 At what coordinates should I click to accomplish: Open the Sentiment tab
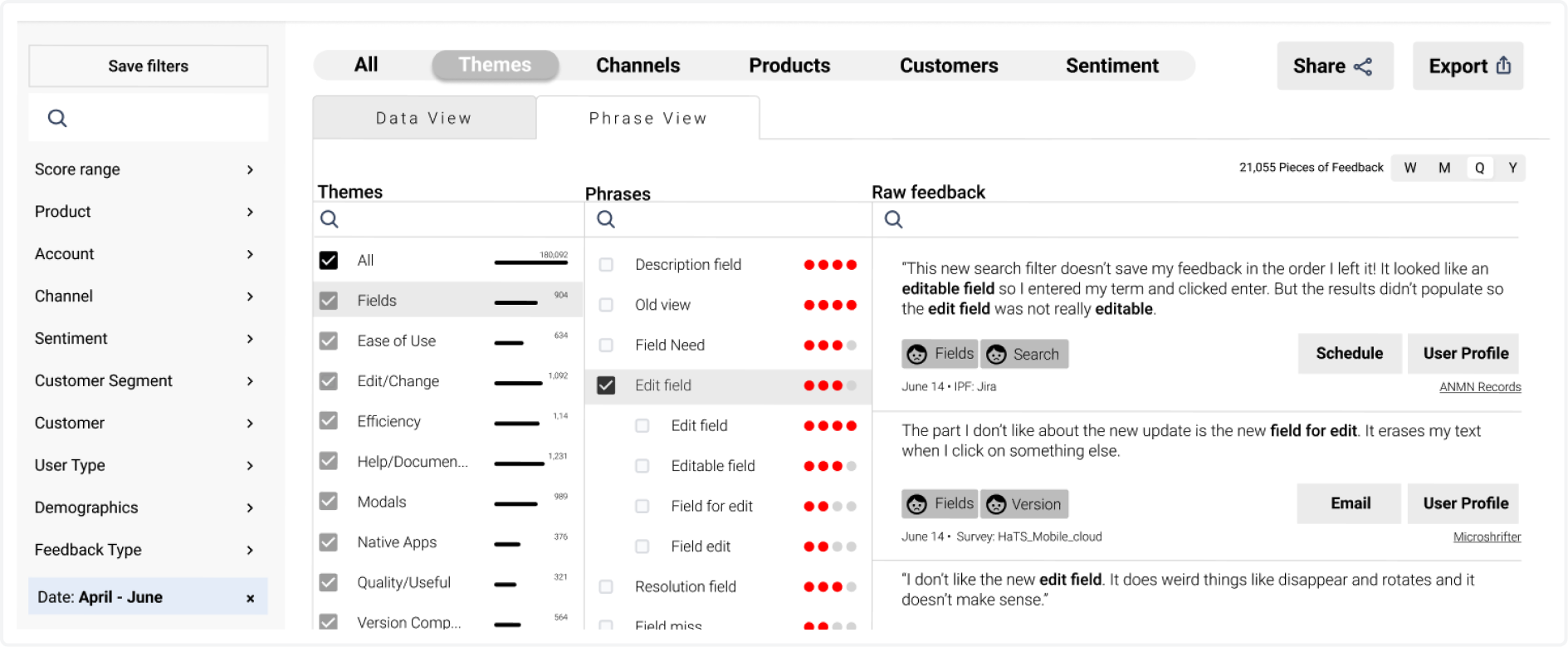click(x=1111, y=66)
